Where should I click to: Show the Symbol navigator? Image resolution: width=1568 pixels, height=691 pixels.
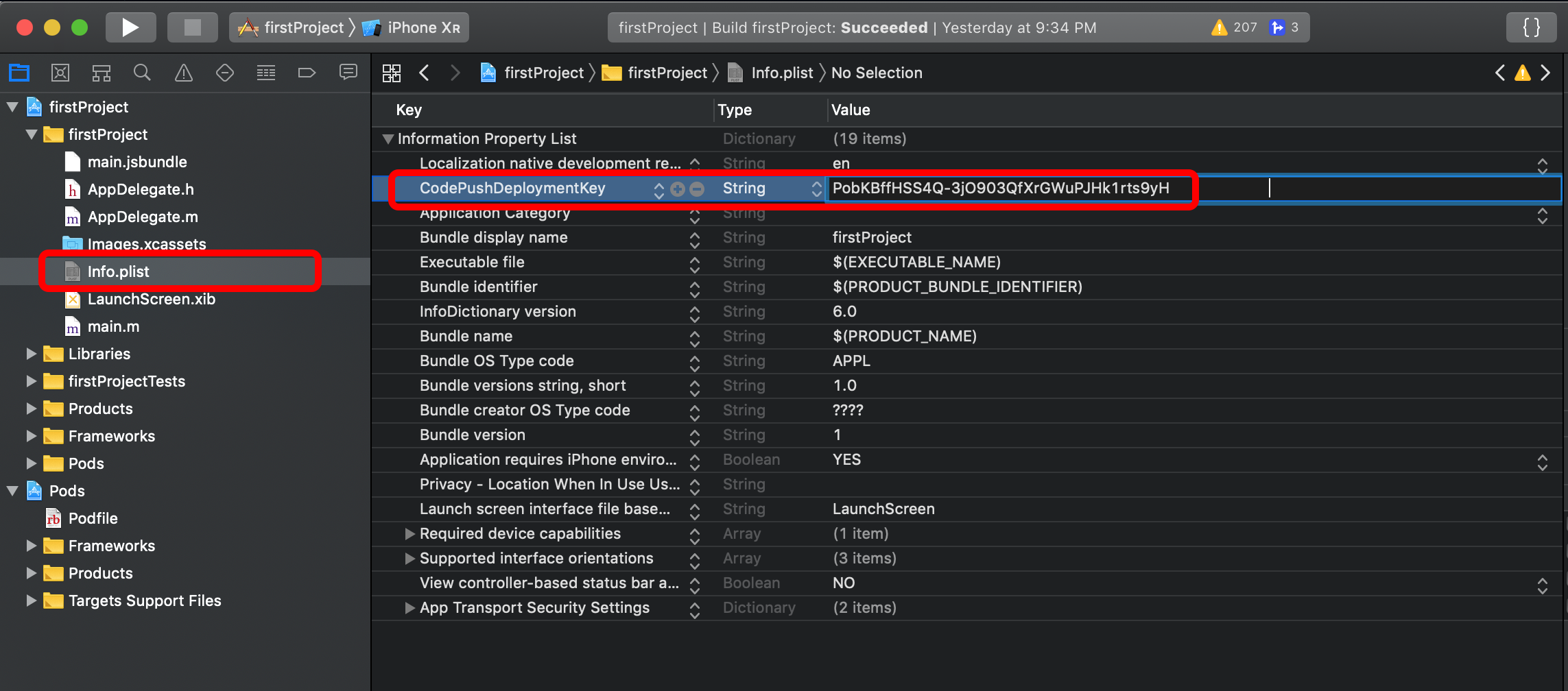(102, 72)
